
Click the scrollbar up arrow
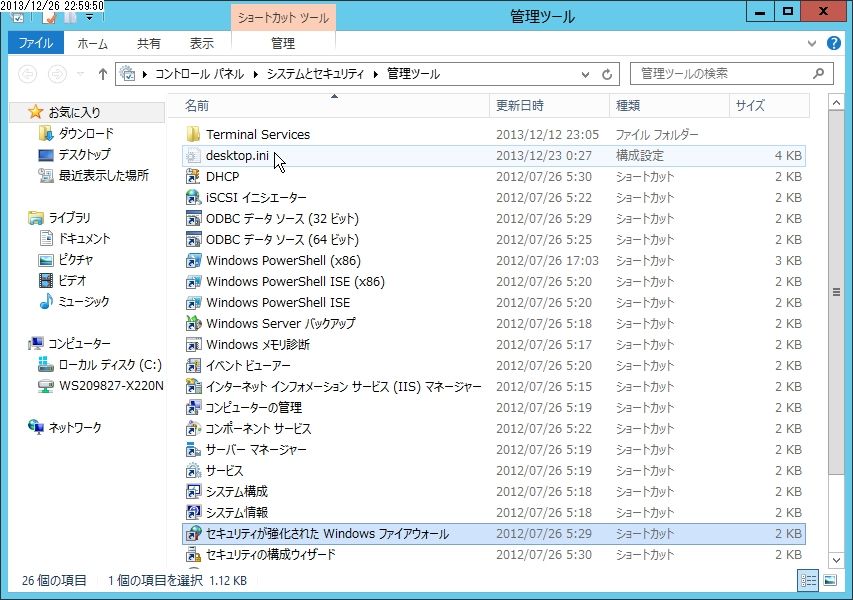pos(836,102)
